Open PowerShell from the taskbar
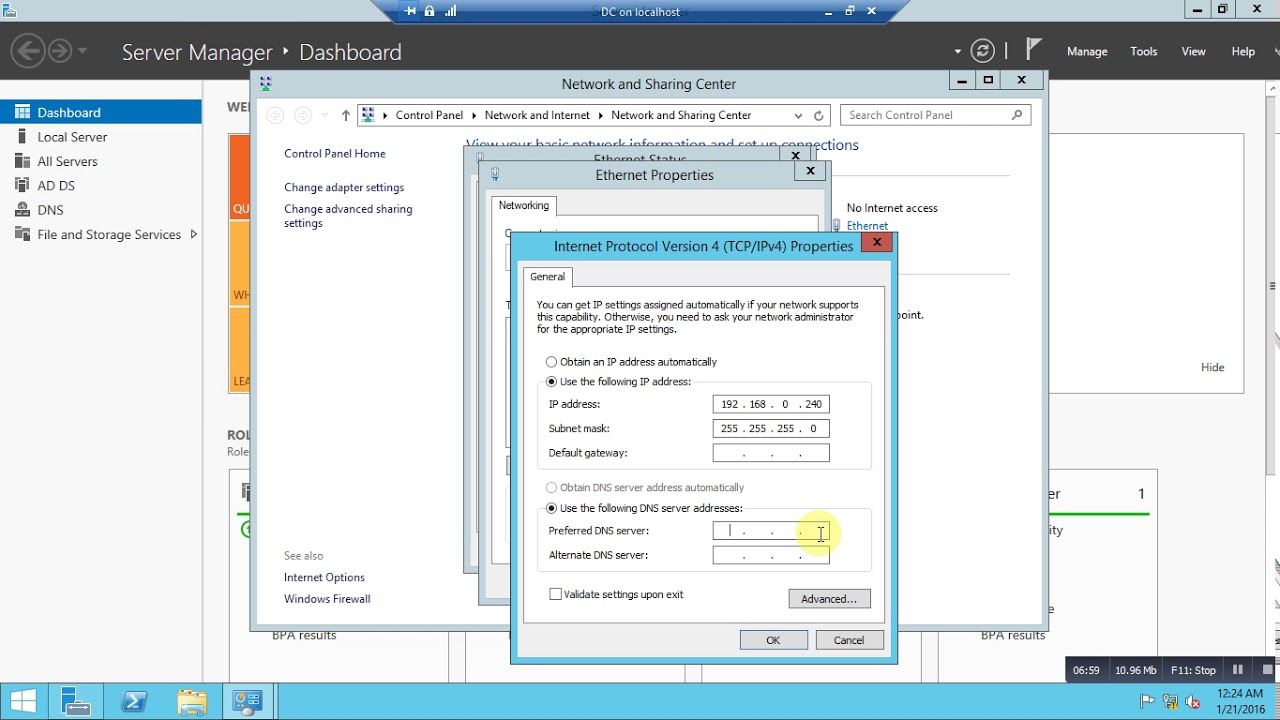Screen dimensions: 1280x720 [x=135, y=702]
